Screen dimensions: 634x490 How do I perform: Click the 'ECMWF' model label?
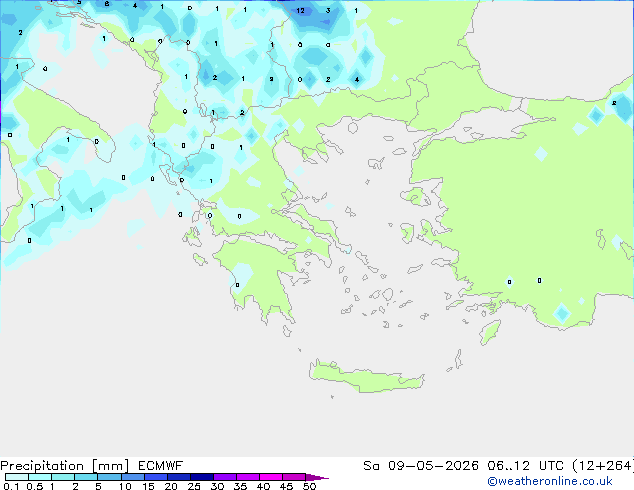(161, 466)
